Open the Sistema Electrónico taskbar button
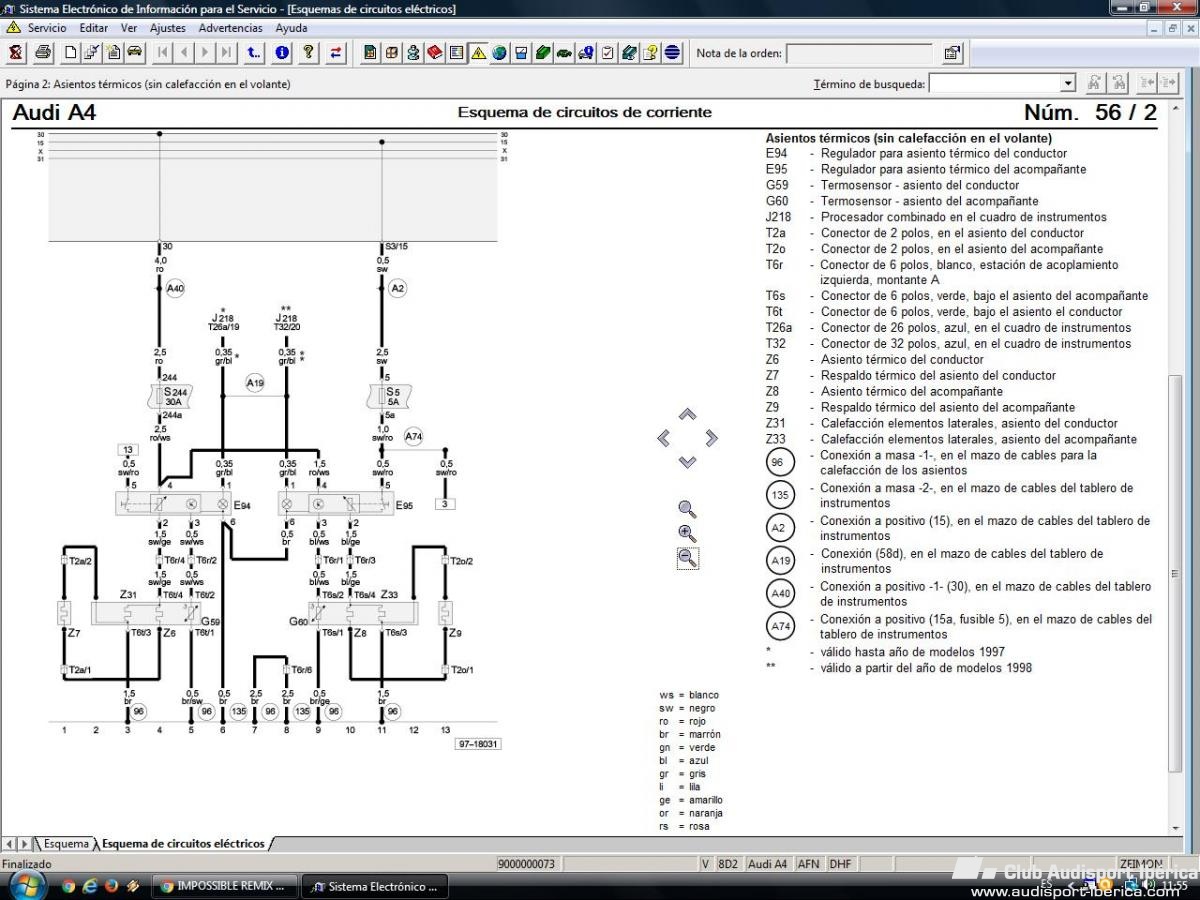Image resolution: width=1200 pixels, height=900 pixels. pos(375,886)
